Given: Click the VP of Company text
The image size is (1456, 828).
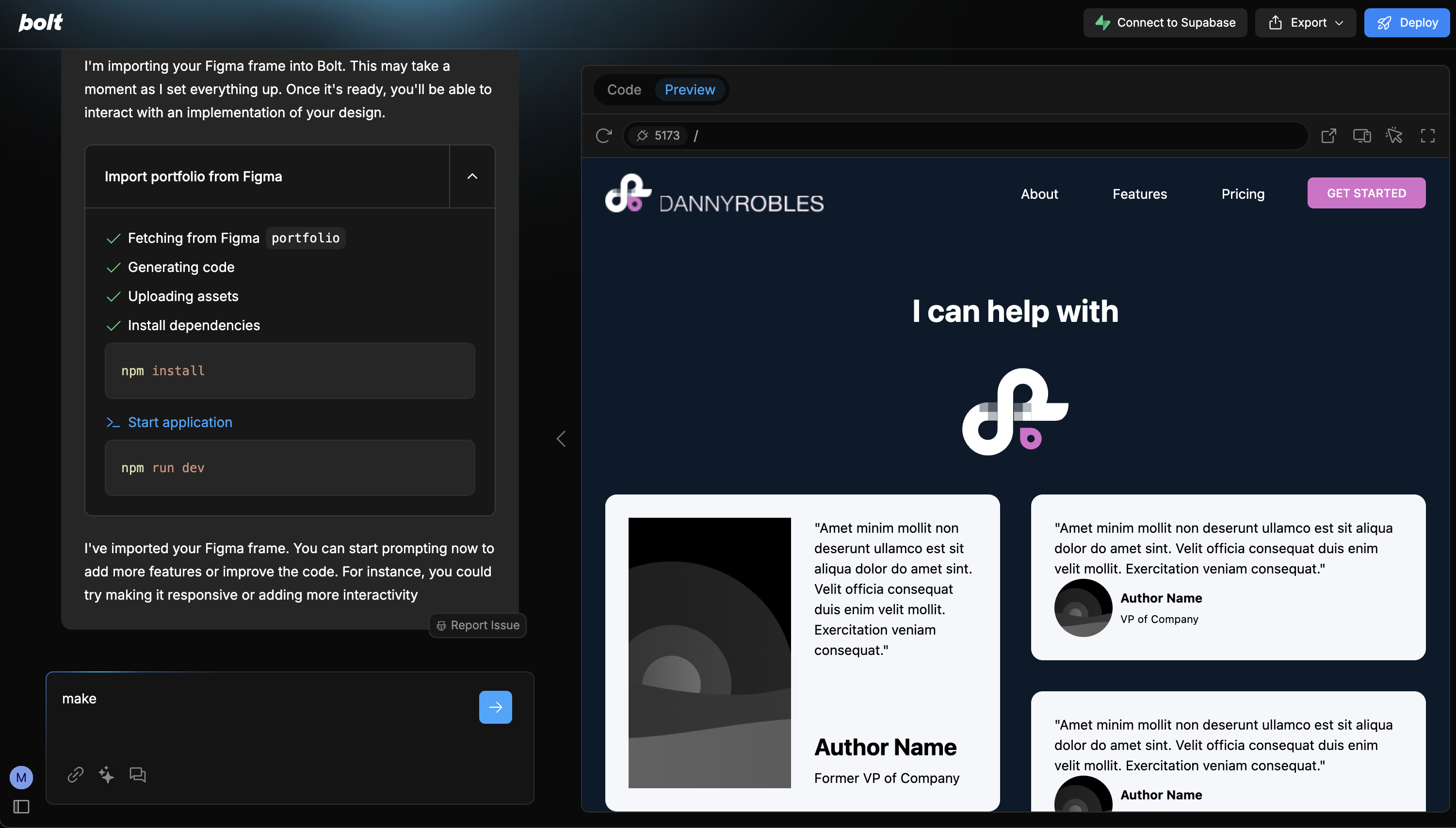Looking at the screenshot, I should coord(1159,619).
